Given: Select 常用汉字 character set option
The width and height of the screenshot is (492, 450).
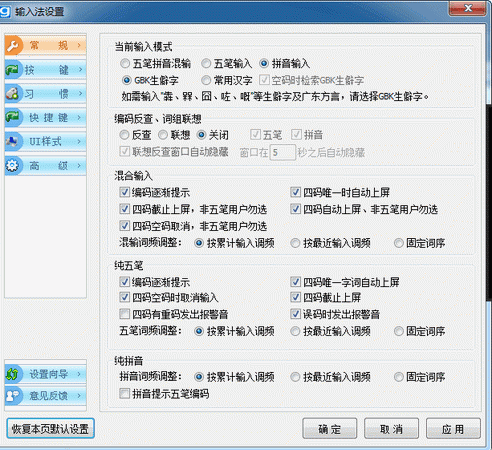Looking at the screenshot, I should pyautogui.click(x=226, y=80).
